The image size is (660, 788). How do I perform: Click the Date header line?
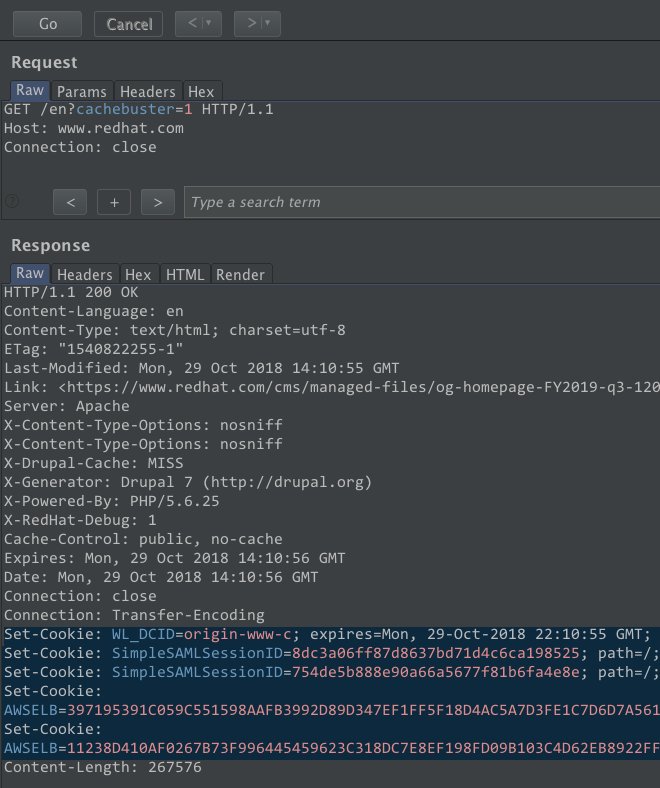(x=161, y=577)
